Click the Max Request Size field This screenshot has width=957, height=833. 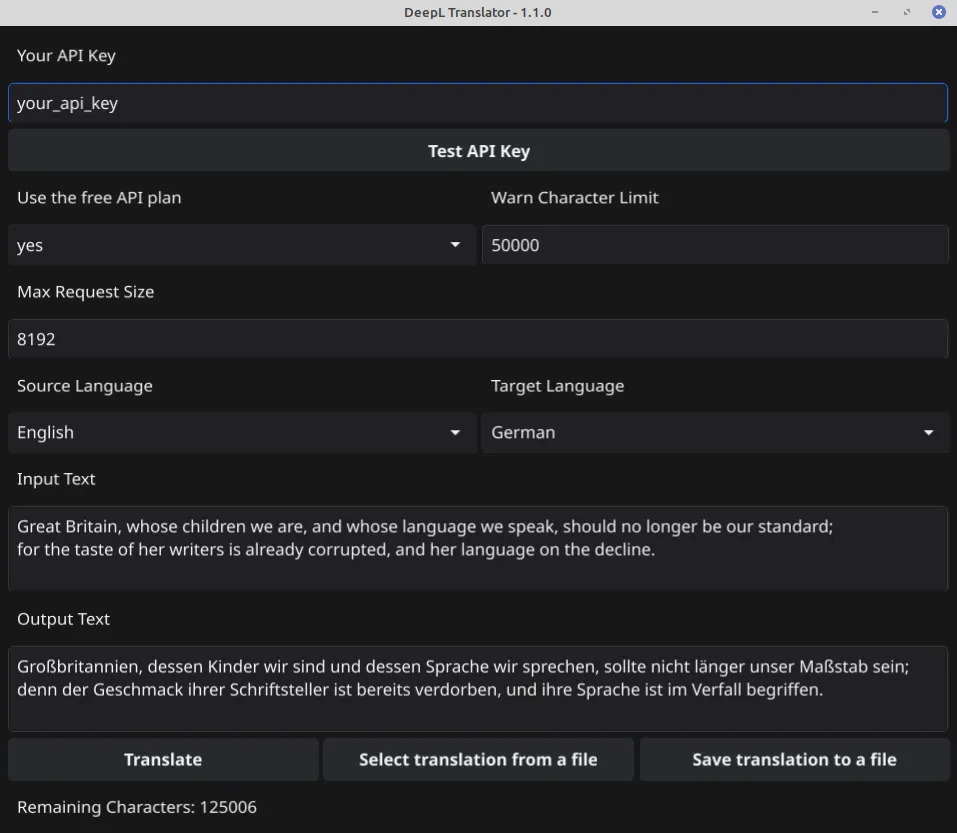tap(478, 338)
